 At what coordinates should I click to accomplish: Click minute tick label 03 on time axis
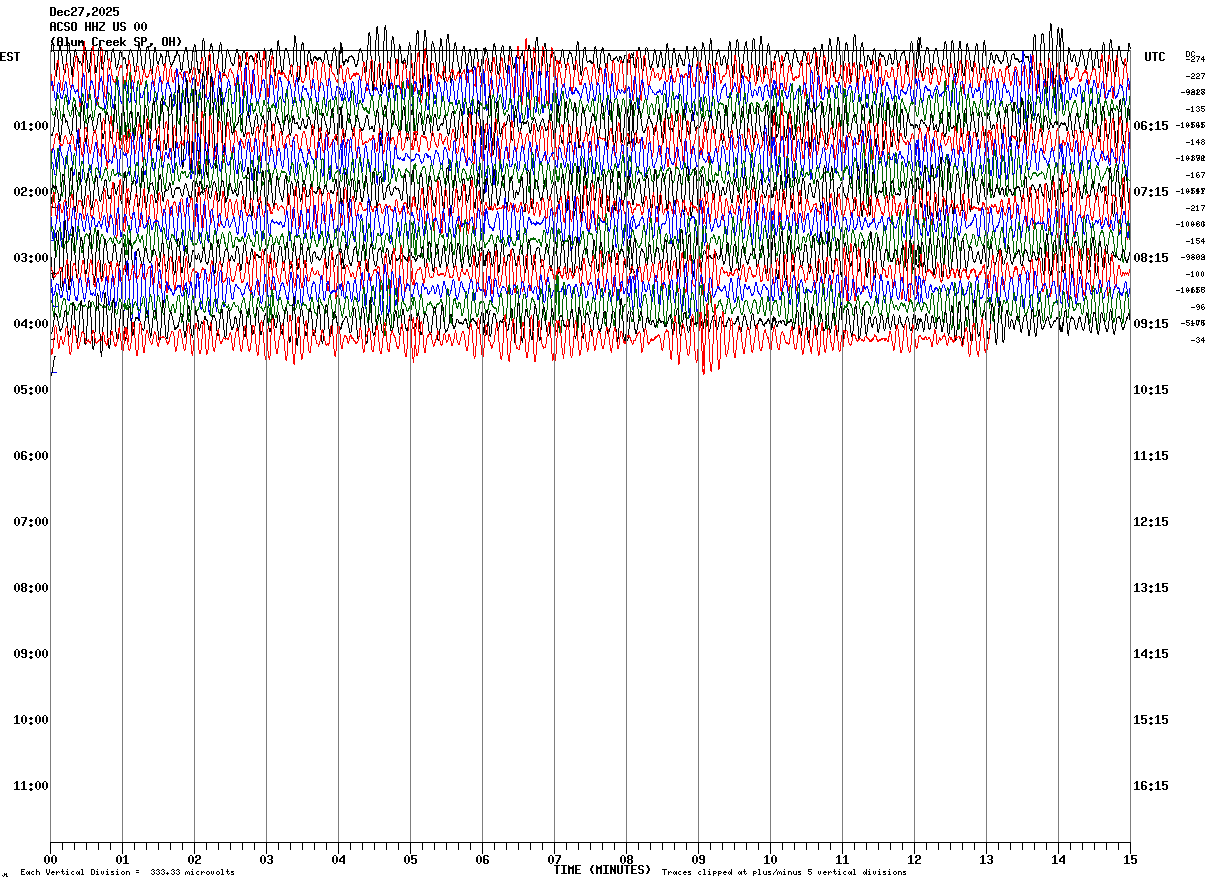coord(266,859)
